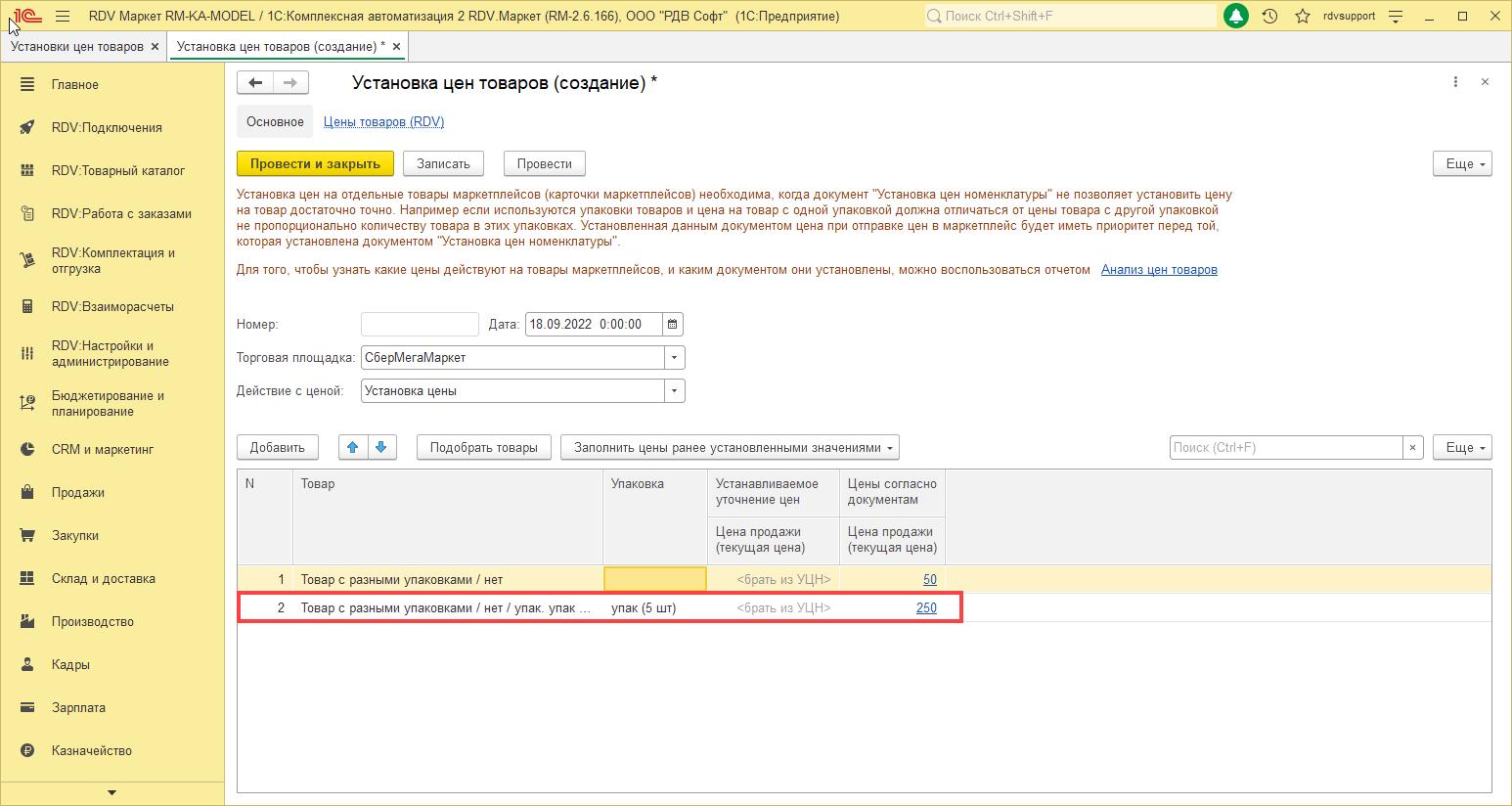The height and width of the screenshot is (806, 1512).
Task: Move row up with arrow button
Action: (x=353, y=448)
